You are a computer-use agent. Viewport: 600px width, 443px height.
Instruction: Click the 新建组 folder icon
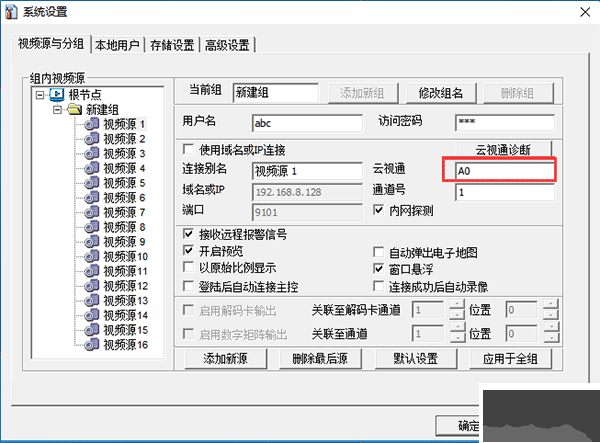pyautogui.click(x=75, y=109)
